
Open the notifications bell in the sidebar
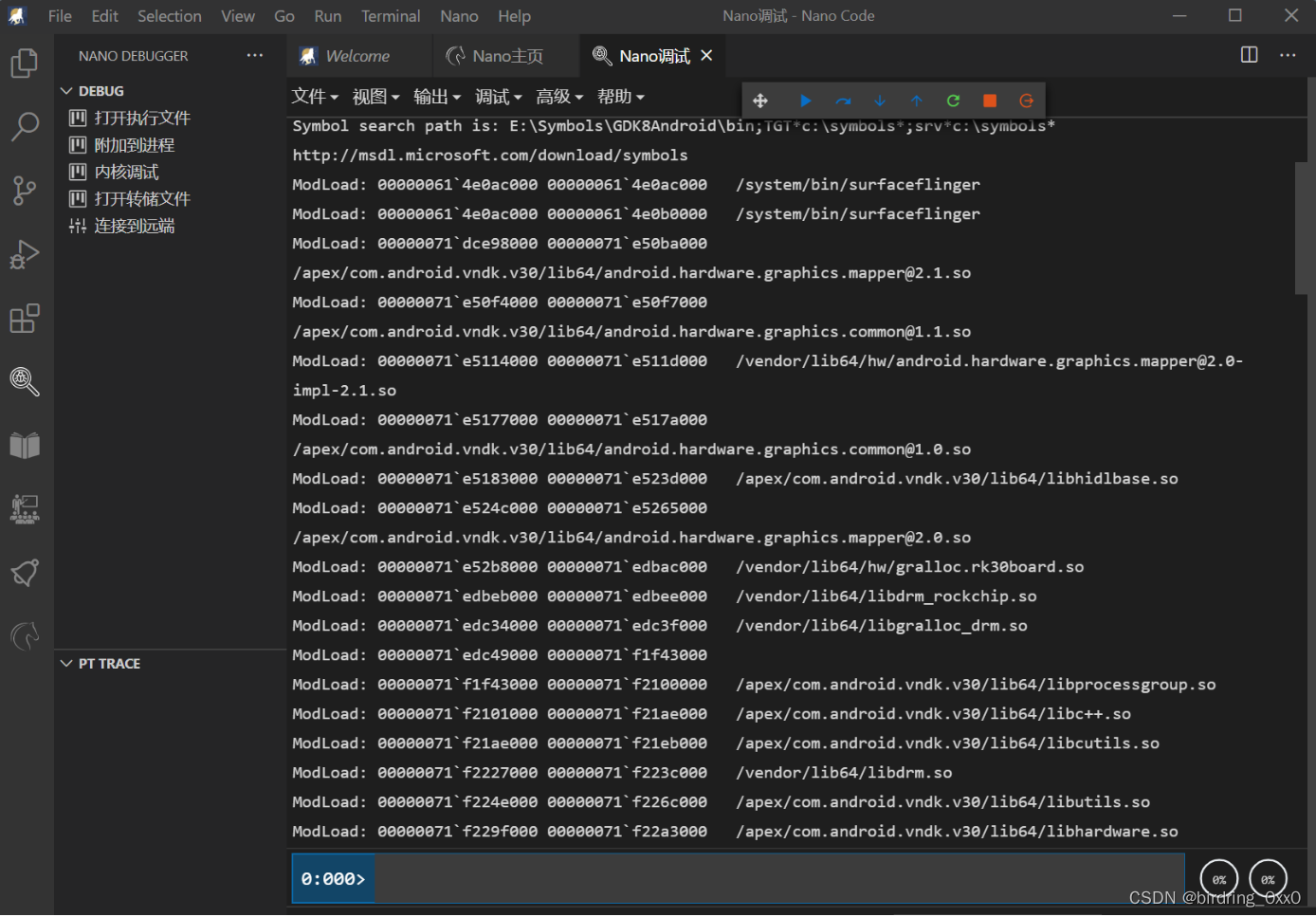click(x=24, y=573)
